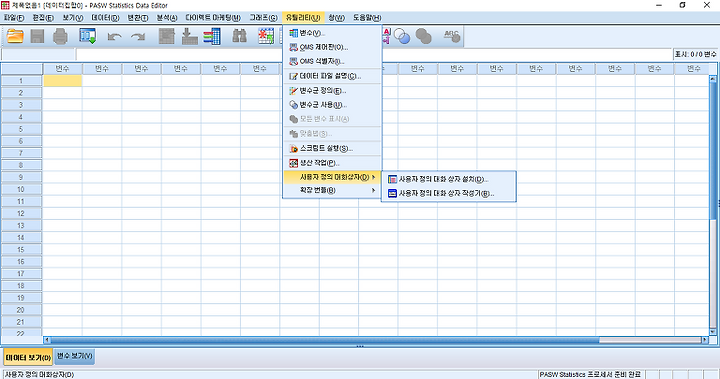Image resolution: width=720 pixels, height=379 pixels.
Task: Click the vertical scrollbar up arrow
Action: [713, 79]
